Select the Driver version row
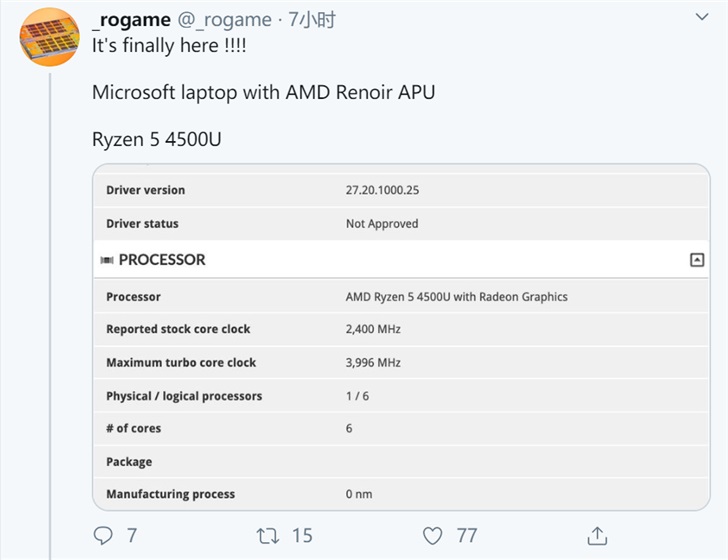Screen dimensions: 728x560 401,190
